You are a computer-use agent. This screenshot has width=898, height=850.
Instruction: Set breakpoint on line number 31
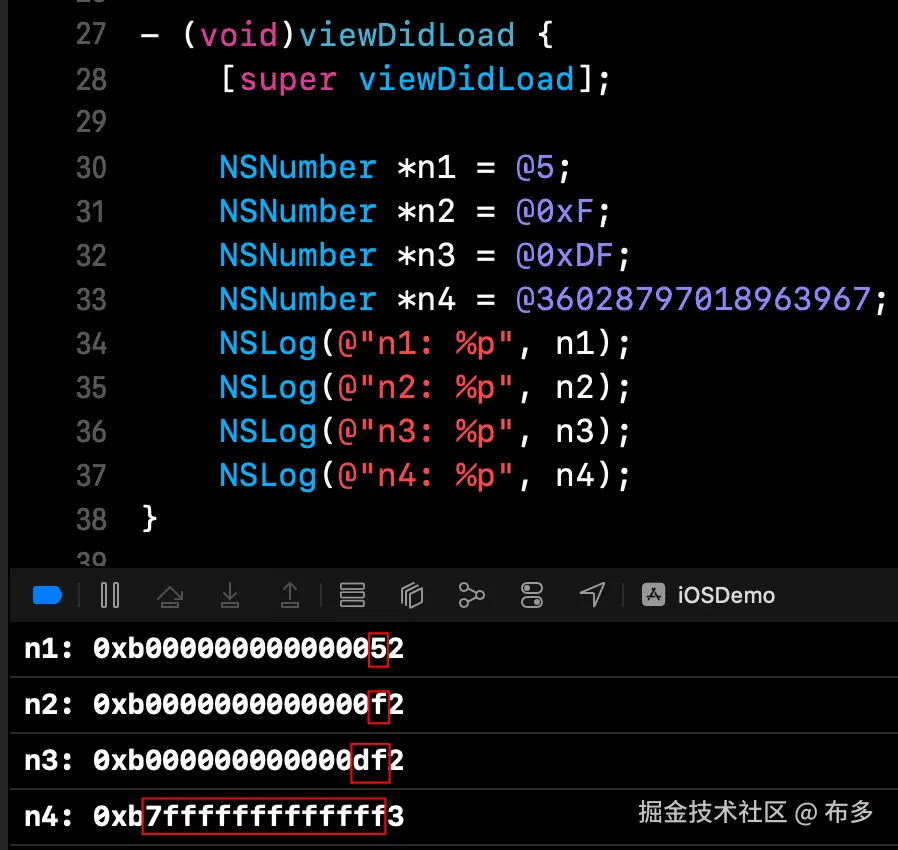click(91, 211)
